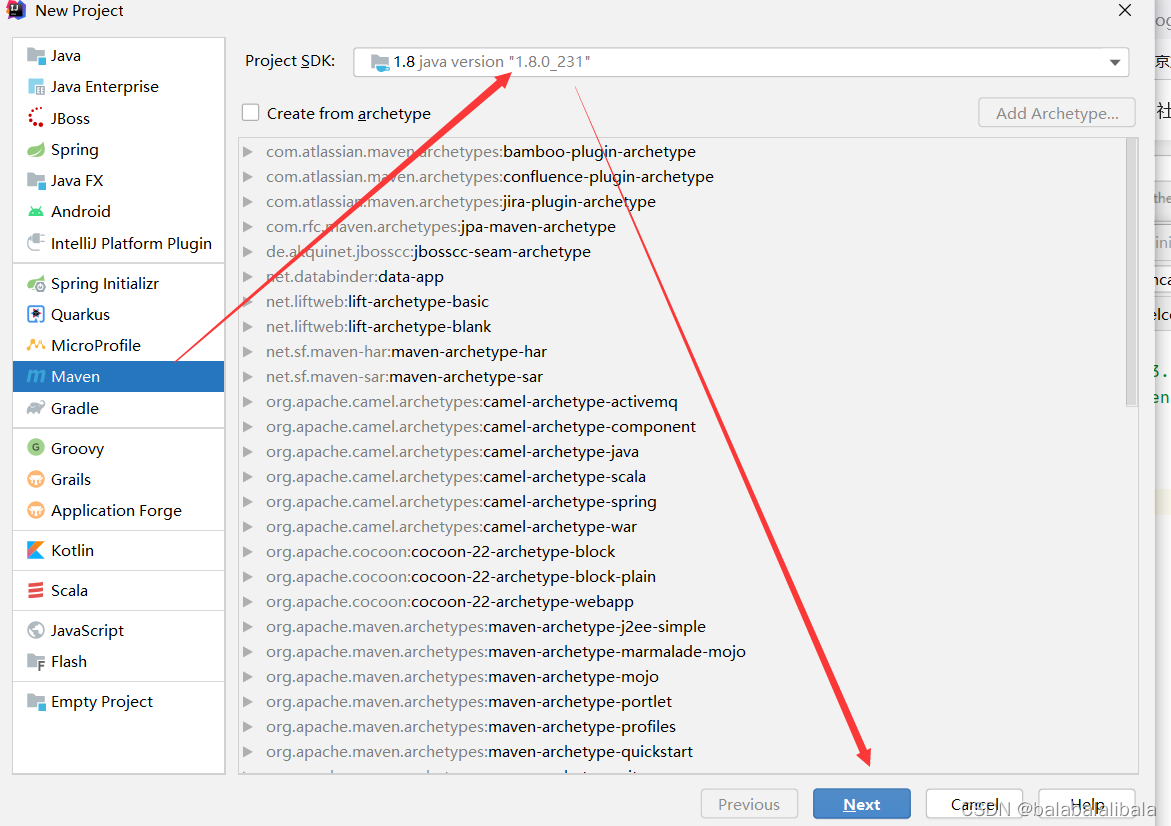Select camel-archetype-war row

coord(683,527)
